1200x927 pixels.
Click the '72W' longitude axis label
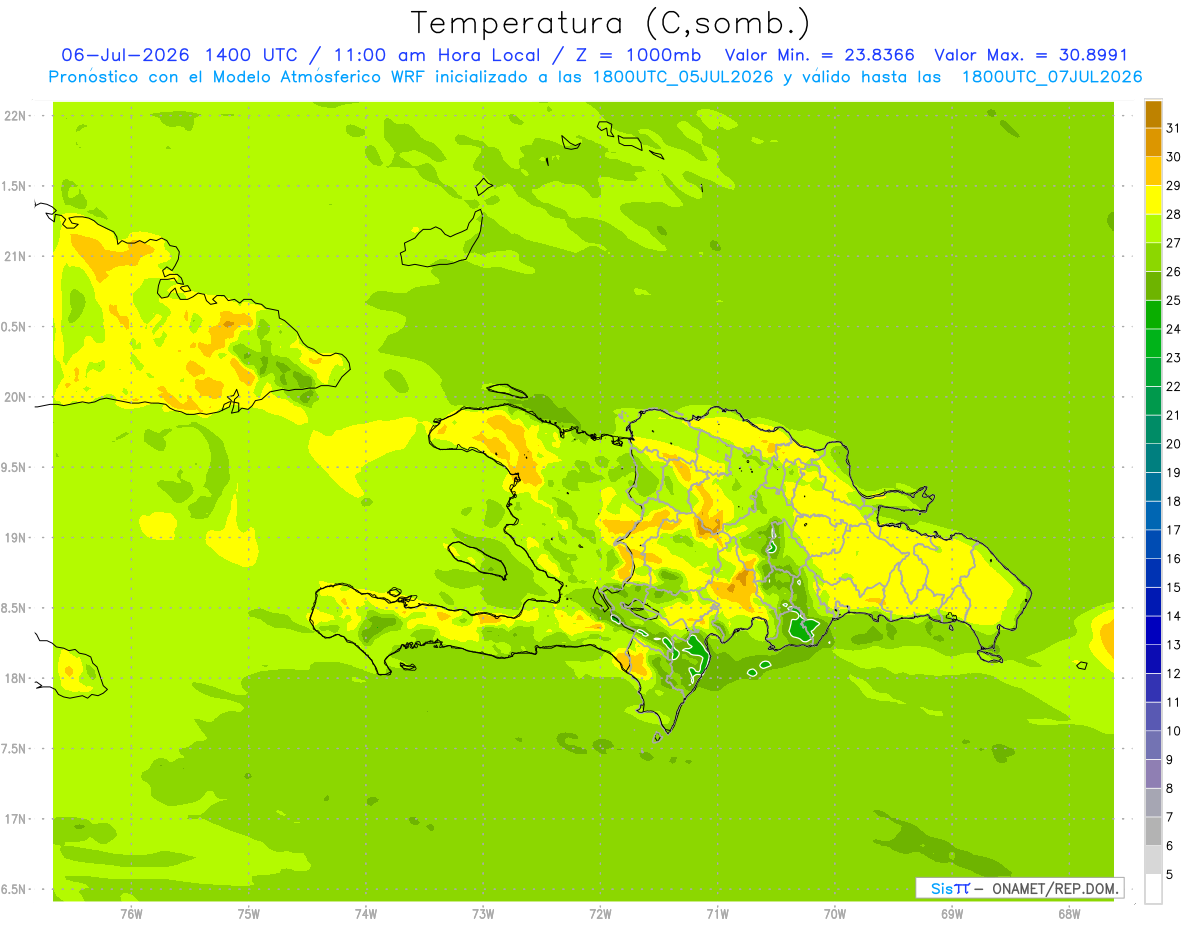[x=600, y=913]
